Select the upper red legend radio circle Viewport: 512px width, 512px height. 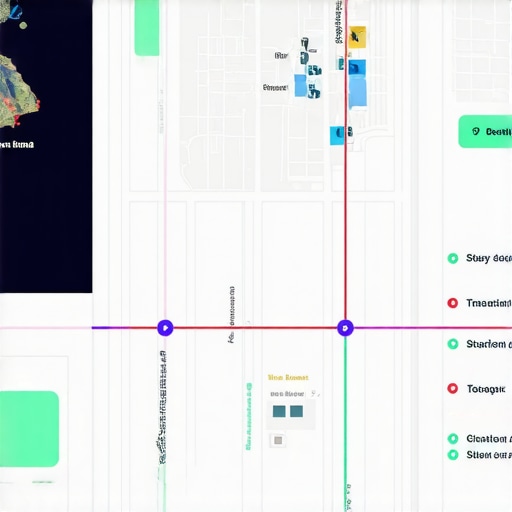(453, 303)
